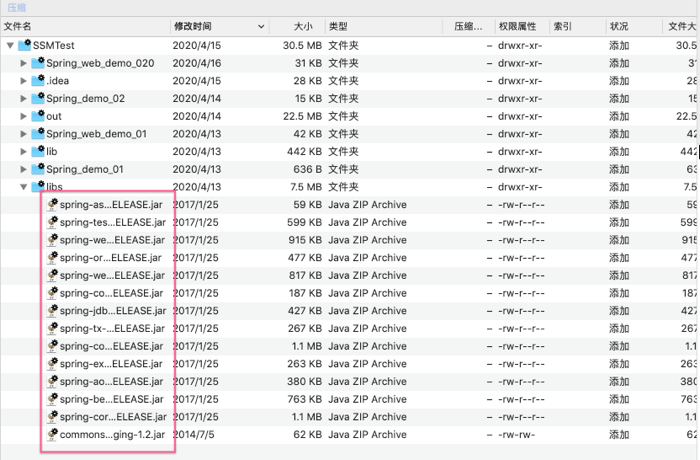Image resolution: width=700 pixels, height=460 pixels.
Task: Click the 压缩... column header
Action: [468, 26]
